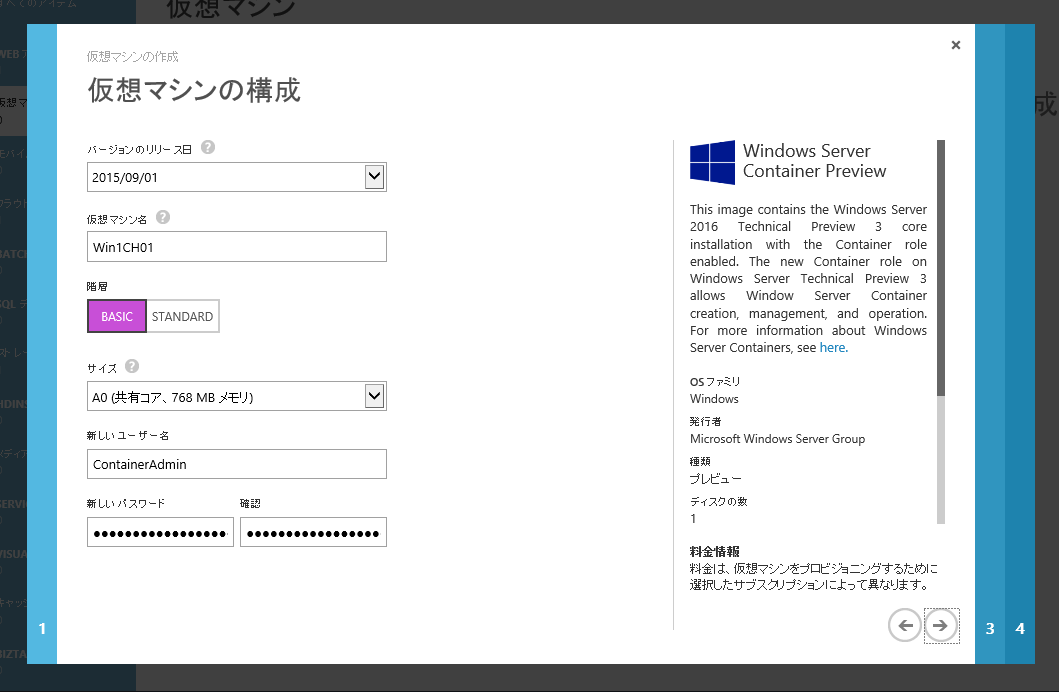Click the password confirmation field

(313, 533)
